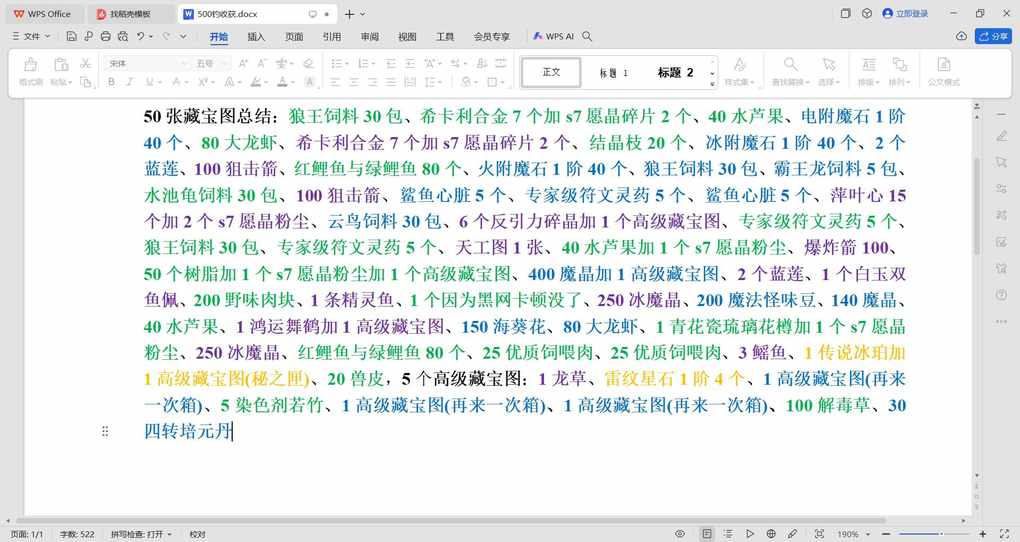Click the Save icon in quick toolbar

coord(72,36)
